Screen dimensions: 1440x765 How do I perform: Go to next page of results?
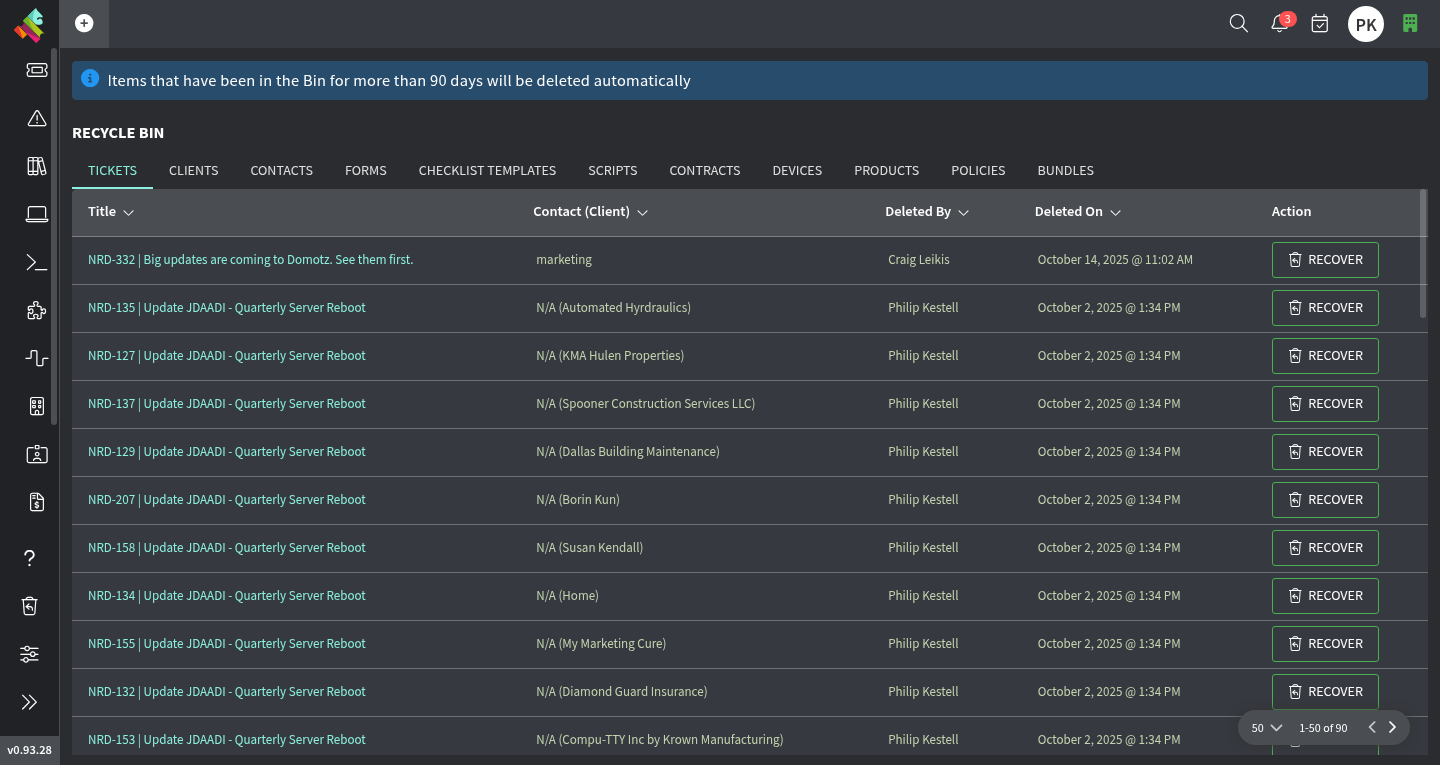coord(1392,728)
